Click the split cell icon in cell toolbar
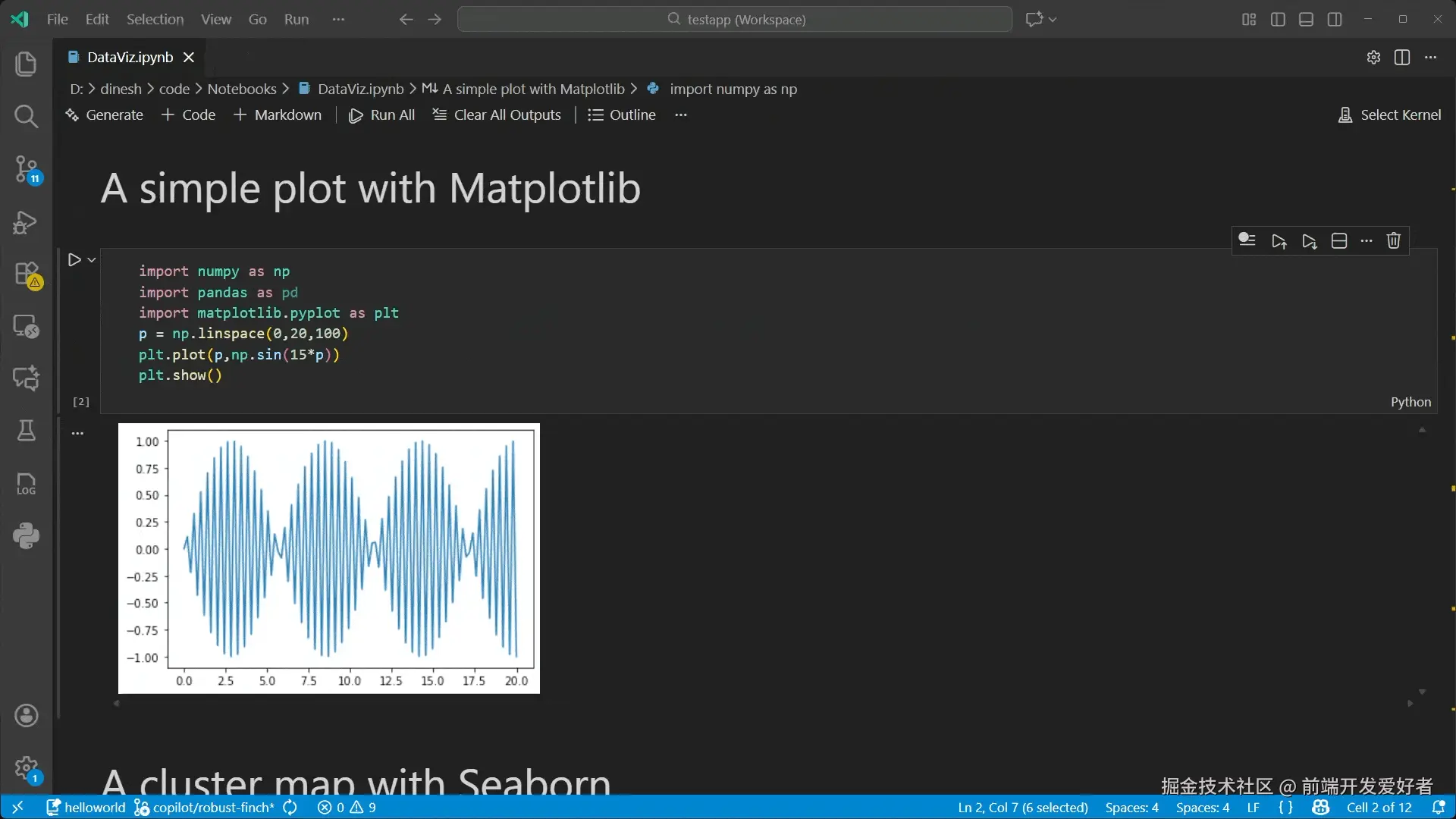Screen dimensions: 1456x819 1339,241
